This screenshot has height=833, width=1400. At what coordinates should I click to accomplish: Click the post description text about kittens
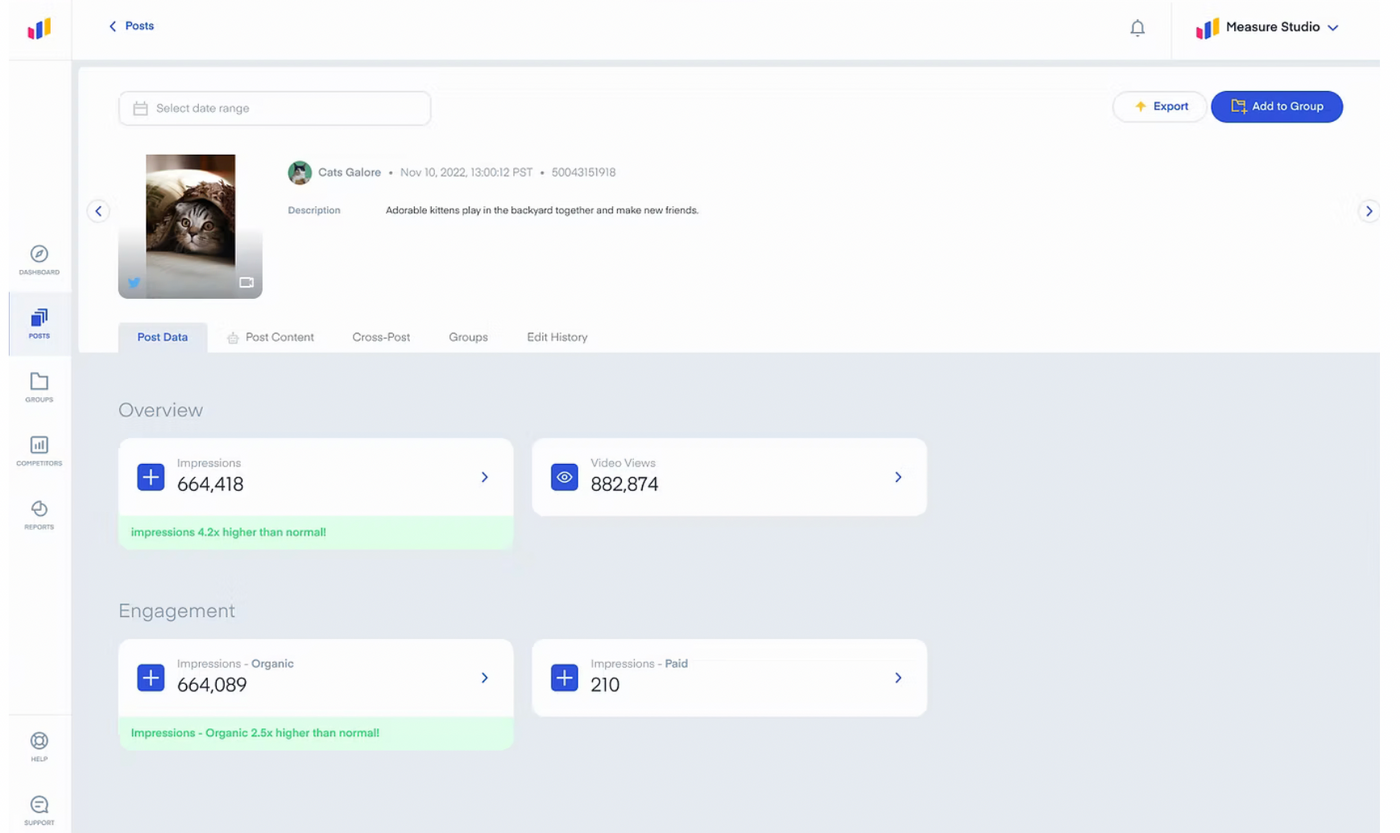point(542,210)
